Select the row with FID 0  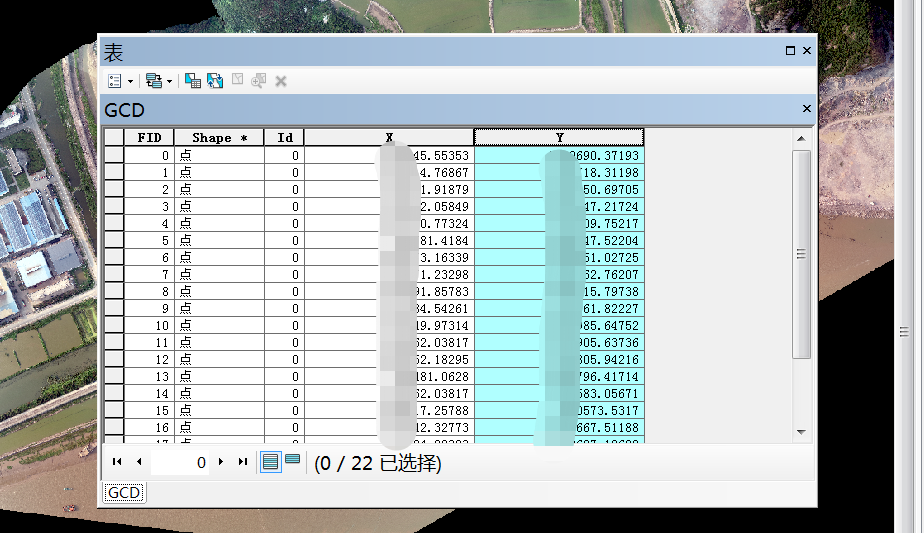[114, 156]
